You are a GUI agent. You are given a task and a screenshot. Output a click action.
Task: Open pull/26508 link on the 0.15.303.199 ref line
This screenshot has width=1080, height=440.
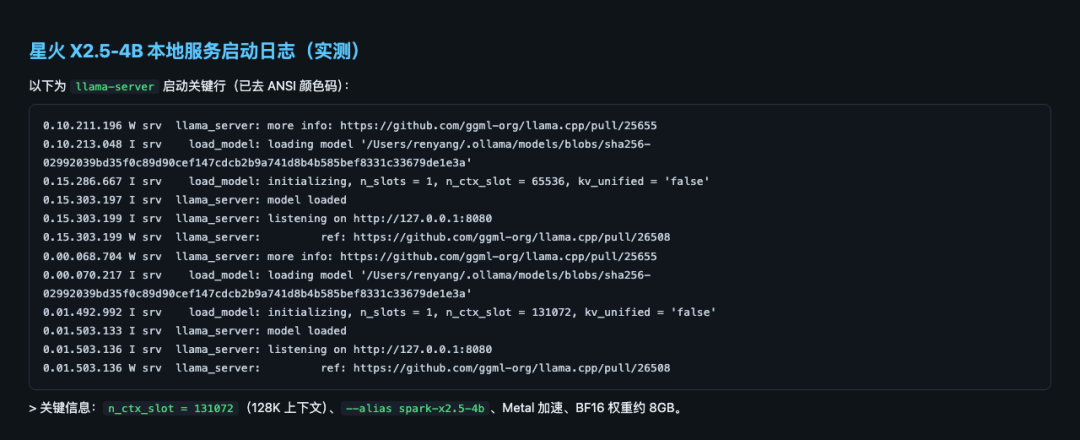pos(512,237)
